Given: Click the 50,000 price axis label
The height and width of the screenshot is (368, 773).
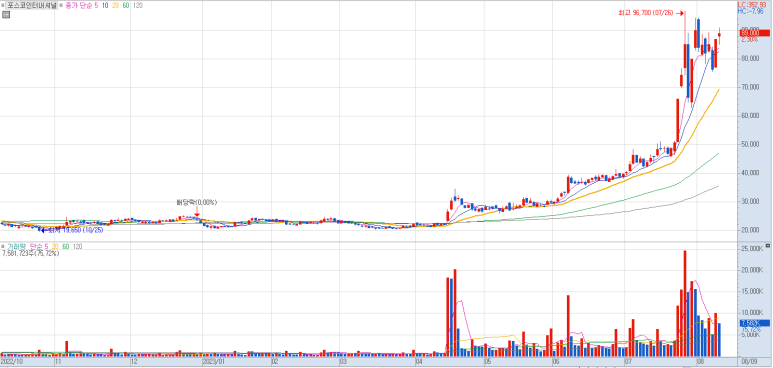Looking at the screenshot, I should (749, 145).
